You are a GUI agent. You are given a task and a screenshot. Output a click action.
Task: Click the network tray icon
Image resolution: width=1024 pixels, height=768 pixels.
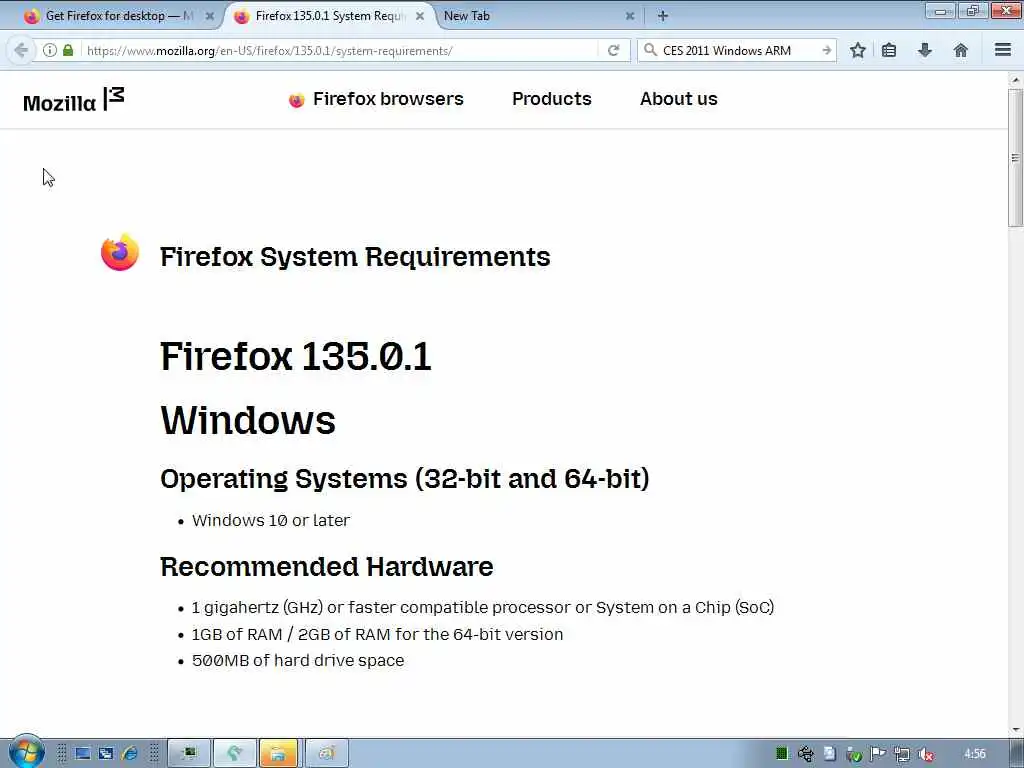tap(902, 754)
